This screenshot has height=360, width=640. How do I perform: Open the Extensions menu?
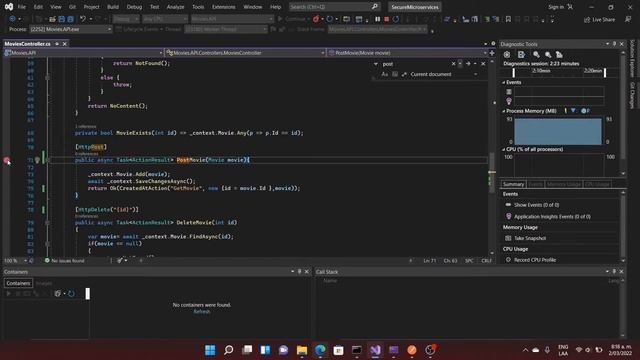tap(224, 7)
